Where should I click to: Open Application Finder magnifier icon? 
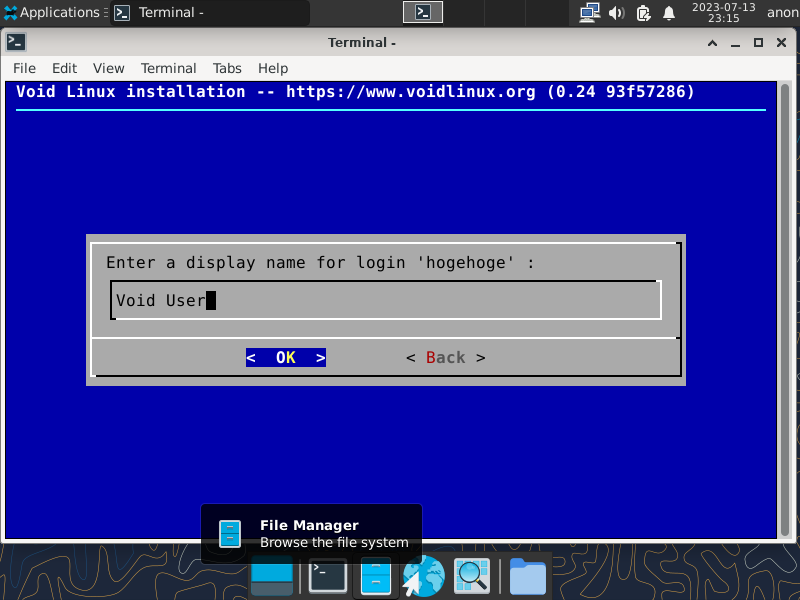[472, 577]
